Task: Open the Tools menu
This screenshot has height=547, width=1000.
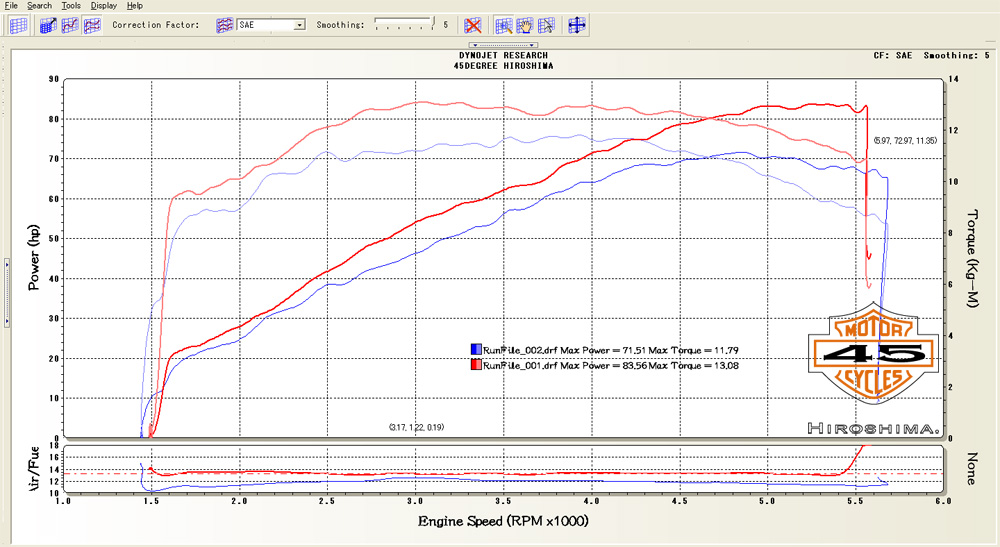Action: (70, 6)
